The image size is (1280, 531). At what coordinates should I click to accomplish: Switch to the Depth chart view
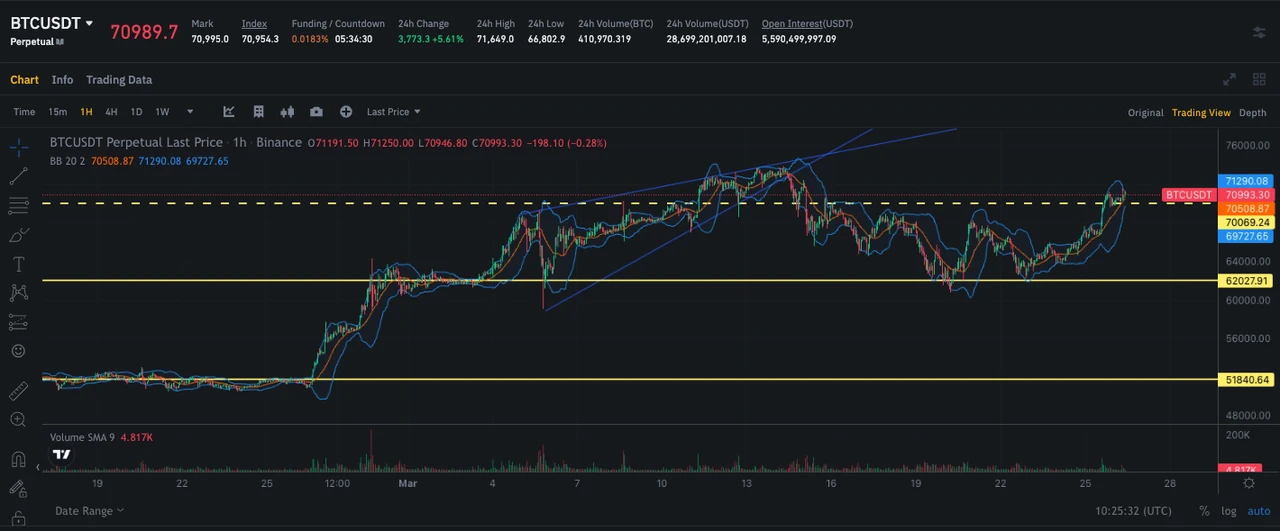(1252, 113)
